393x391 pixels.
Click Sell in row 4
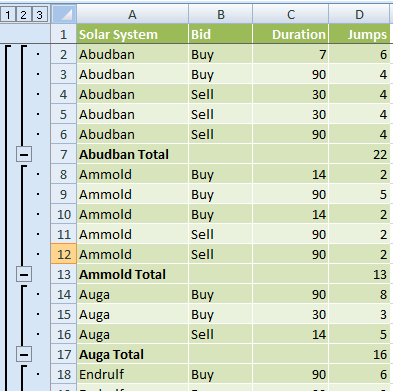[221, 94]
